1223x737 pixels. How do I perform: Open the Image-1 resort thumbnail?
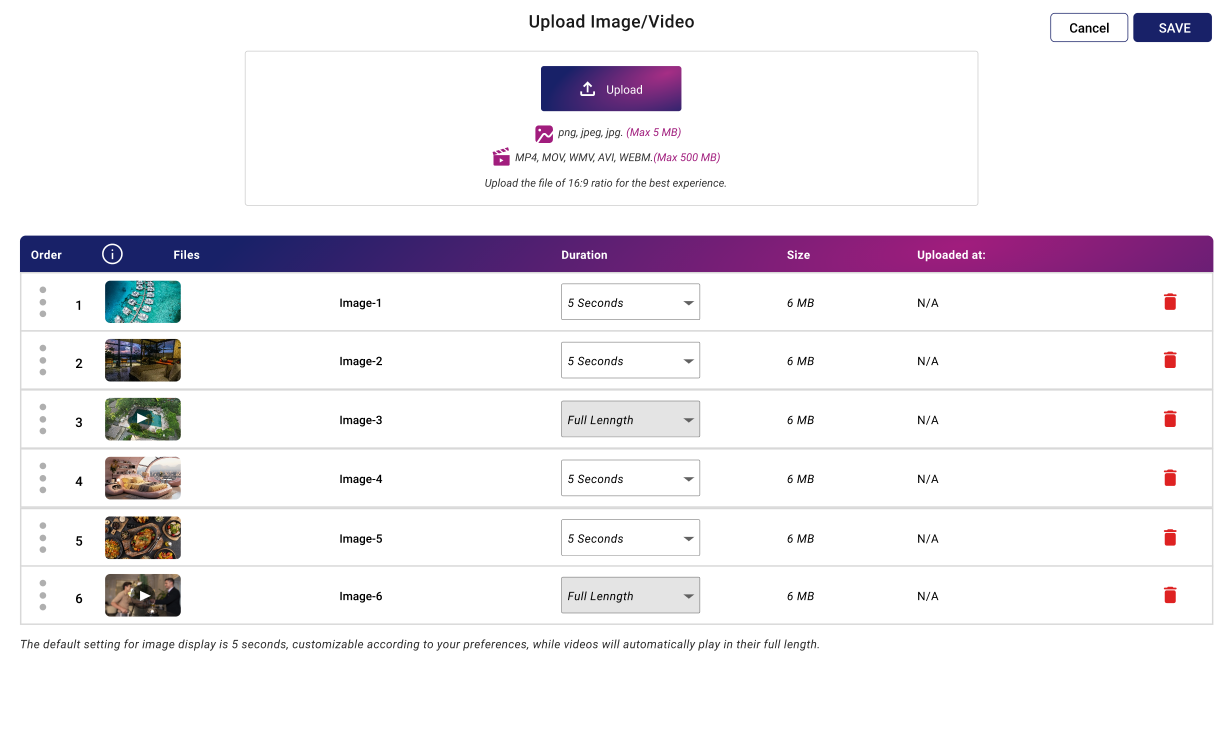tap(143, 302)
